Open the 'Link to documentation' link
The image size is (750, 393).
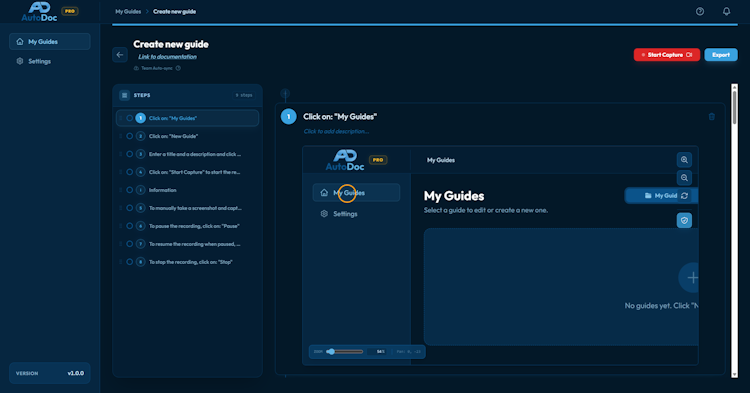(167, 56)
